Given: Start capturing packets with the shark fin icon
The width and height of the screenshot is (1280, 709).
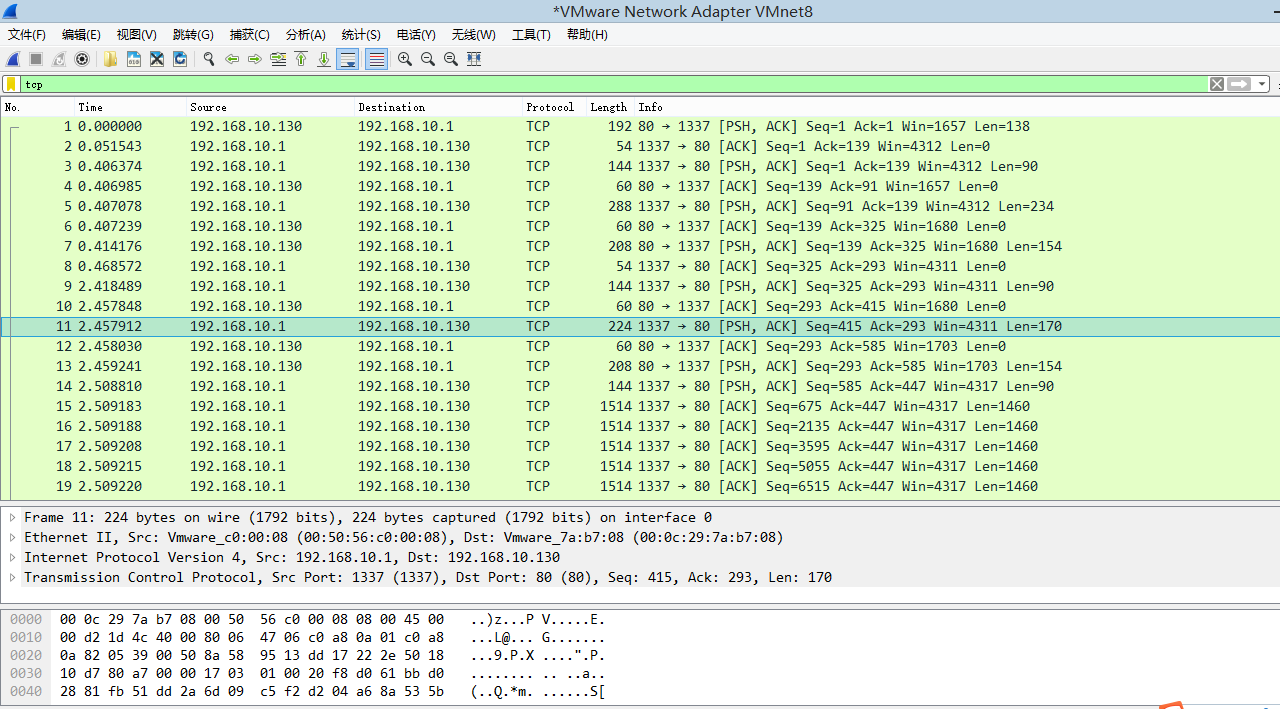Looking at the screenshot, I should pos(14,59).
